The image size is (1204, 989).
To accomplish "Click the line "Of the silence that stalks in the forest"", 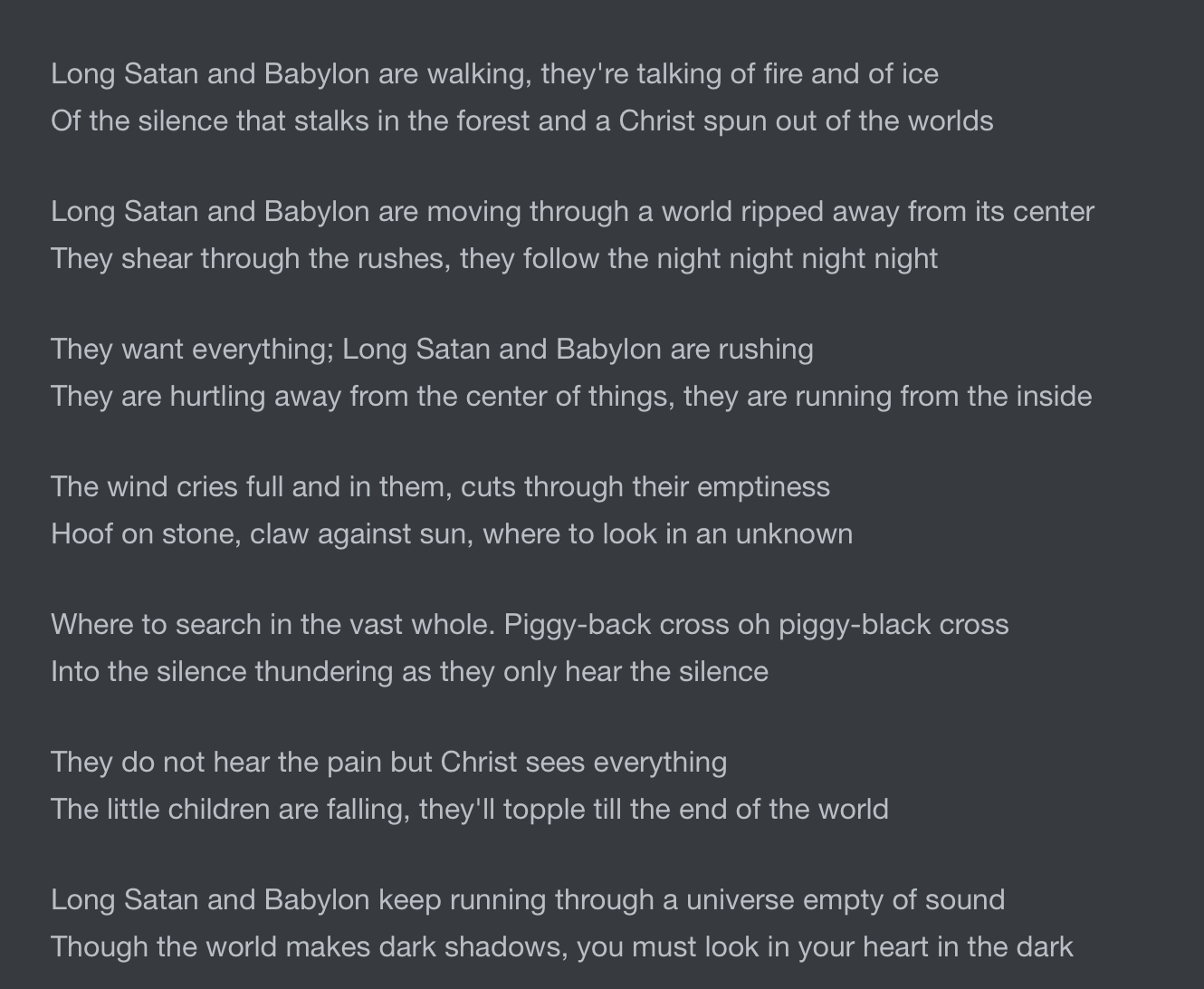I will coord(521,120).
